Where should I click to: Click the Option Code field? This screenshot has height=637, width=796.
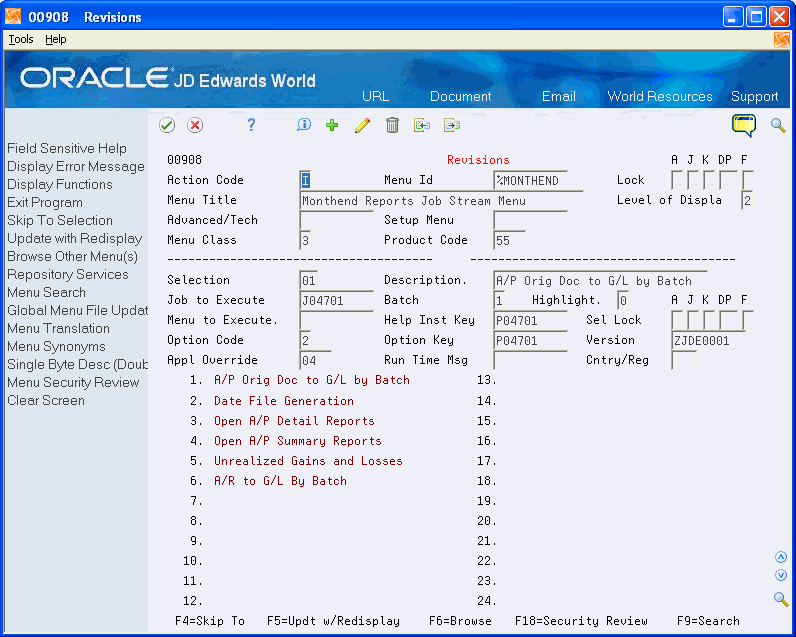(x=305, y=340)
